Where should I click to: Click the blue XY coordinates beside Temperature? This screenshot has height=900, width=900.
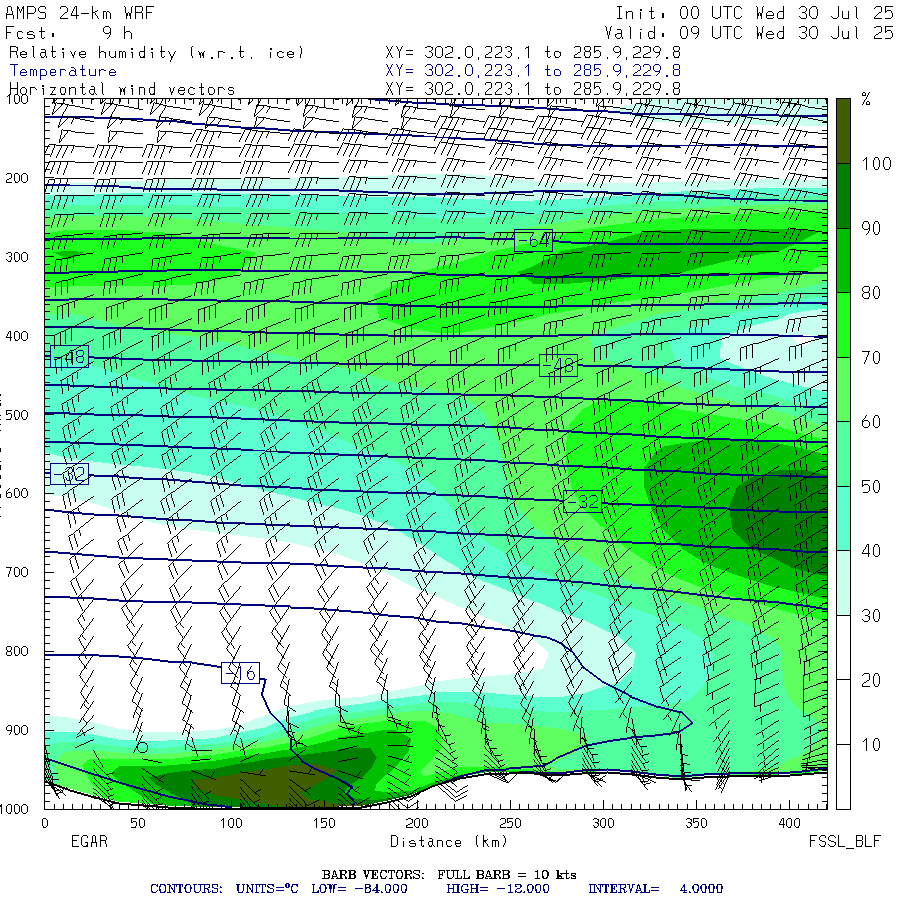click(533, 71)
